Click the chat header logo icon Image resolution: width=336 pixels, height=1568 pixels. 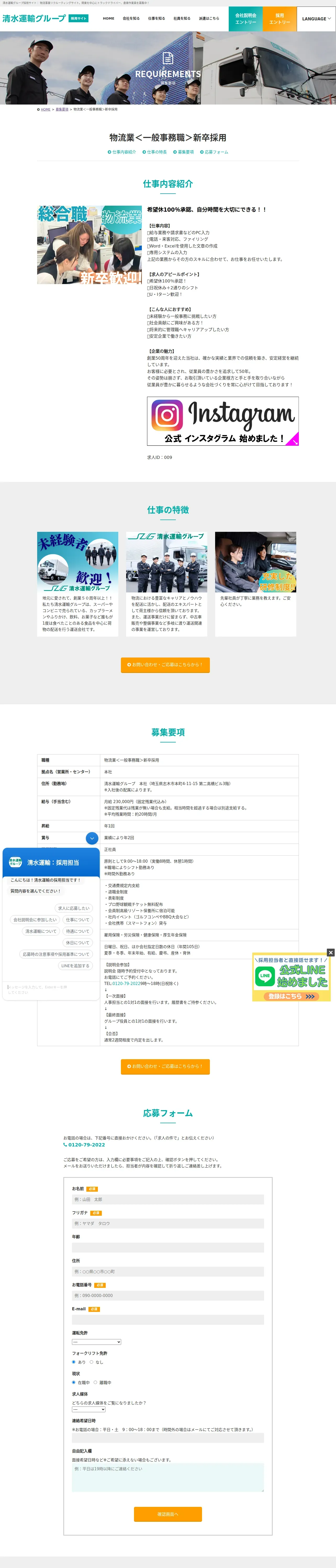pyautogui.click(x=15, y=862)
